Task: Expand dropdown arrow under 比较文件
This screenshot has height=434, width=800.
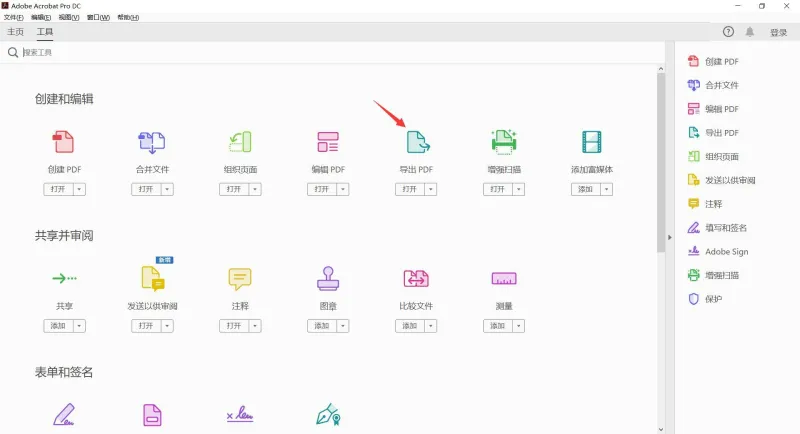Action: pyautogui.click(x=431, y=326)
